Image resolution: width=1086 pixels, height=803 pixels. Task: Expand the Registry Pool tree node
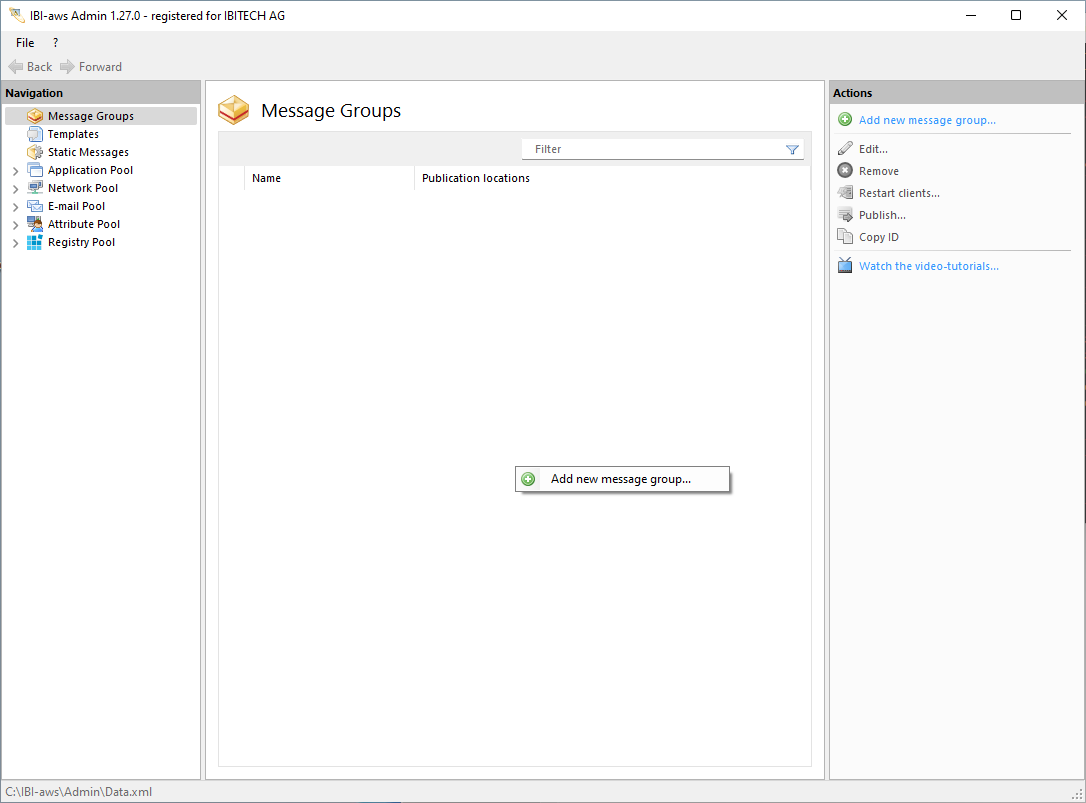(15, 243)
